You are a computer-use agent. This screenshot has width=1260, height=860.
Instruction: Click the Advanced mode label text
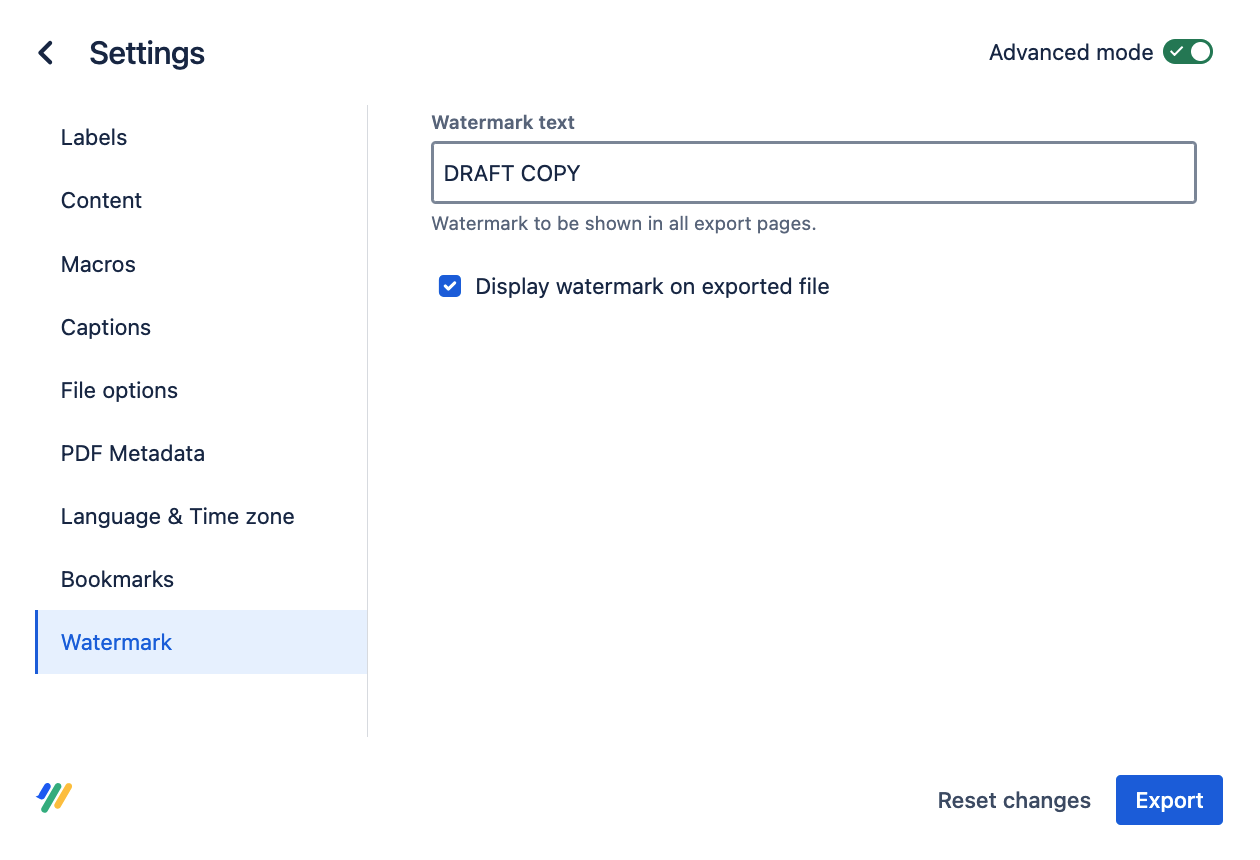(1070, 53)
